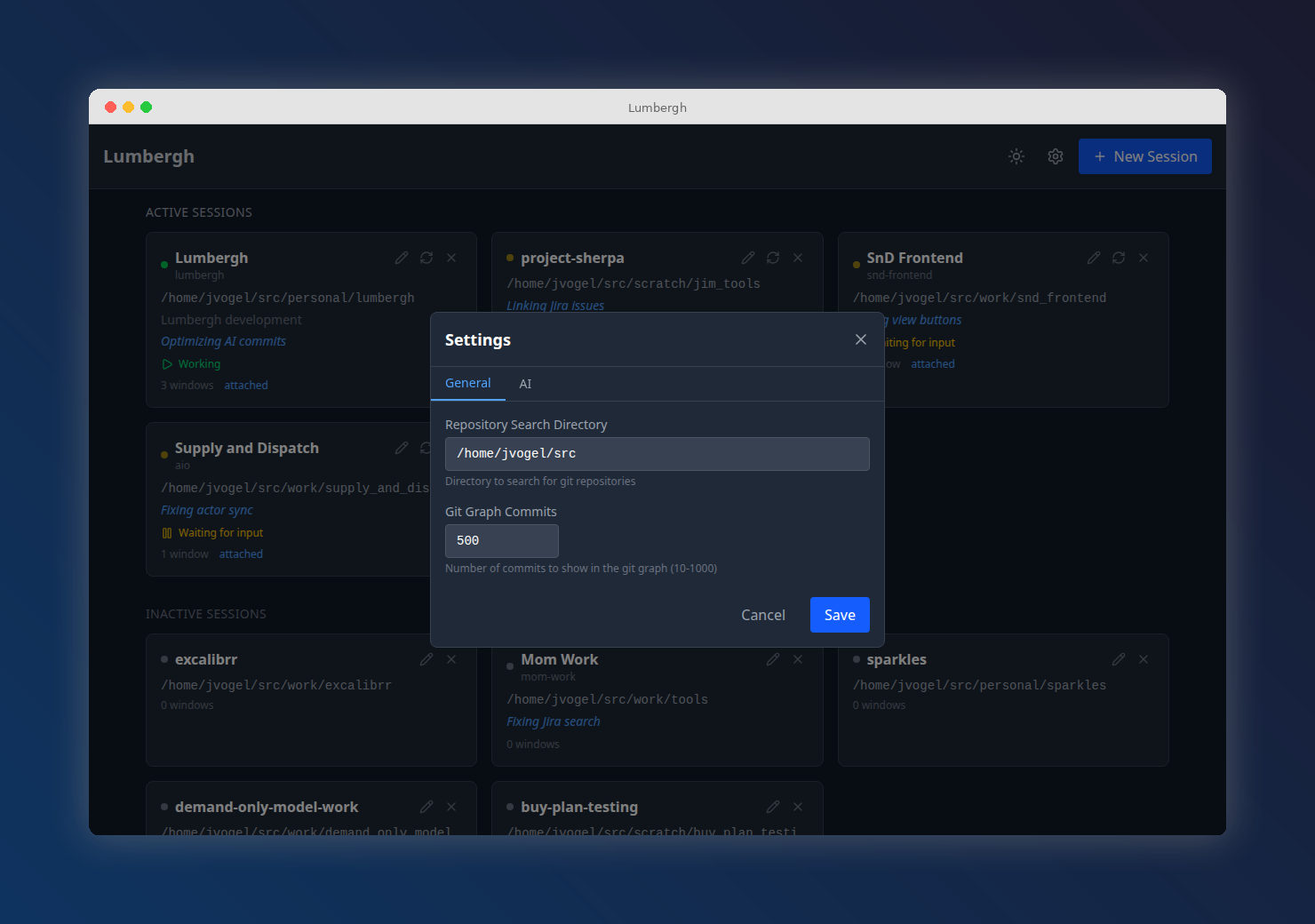Open the 'Fixing Jira search' task link
The image size is (1315, 924).
coord(554,721)
